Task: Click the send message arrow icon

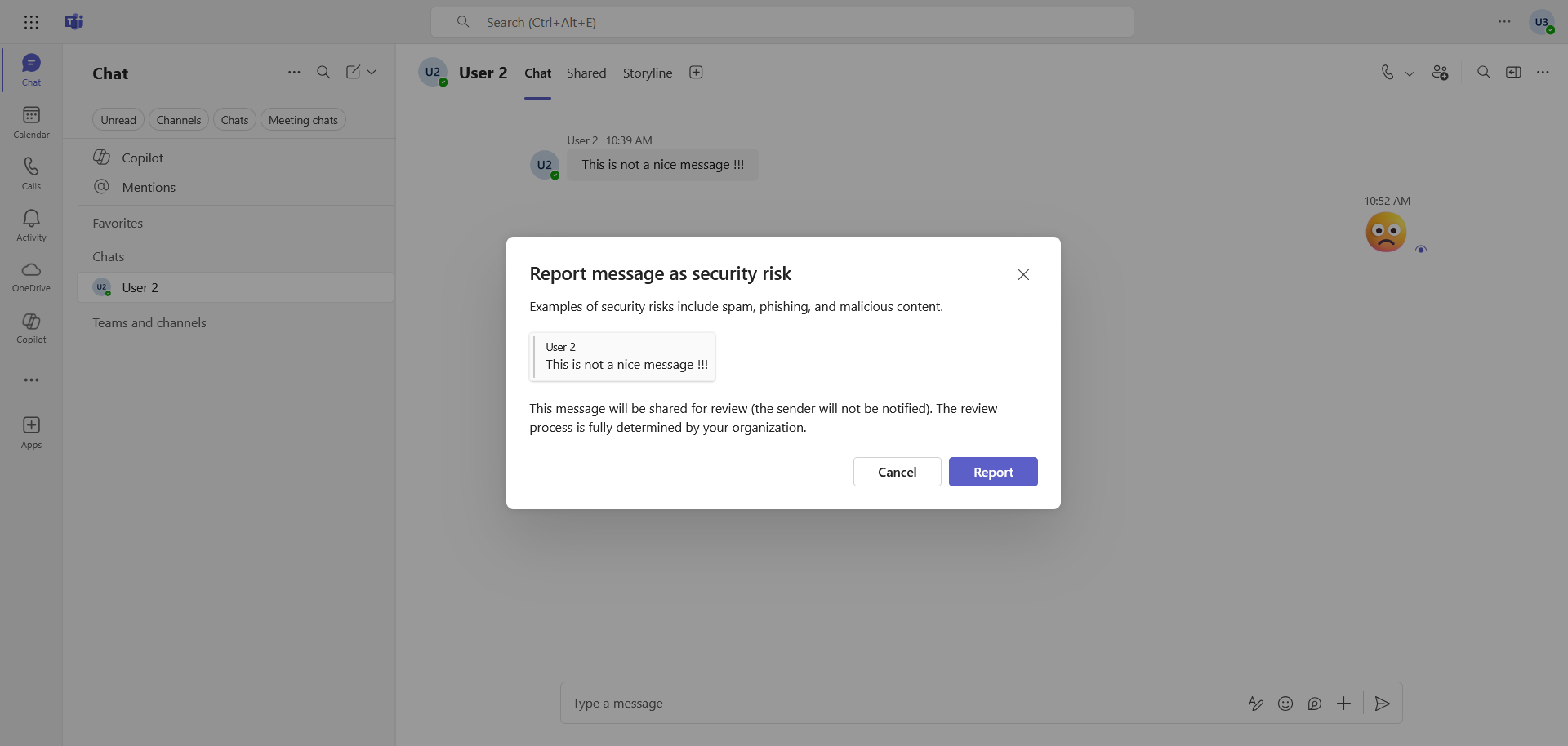Action: tap(1382, 704)
